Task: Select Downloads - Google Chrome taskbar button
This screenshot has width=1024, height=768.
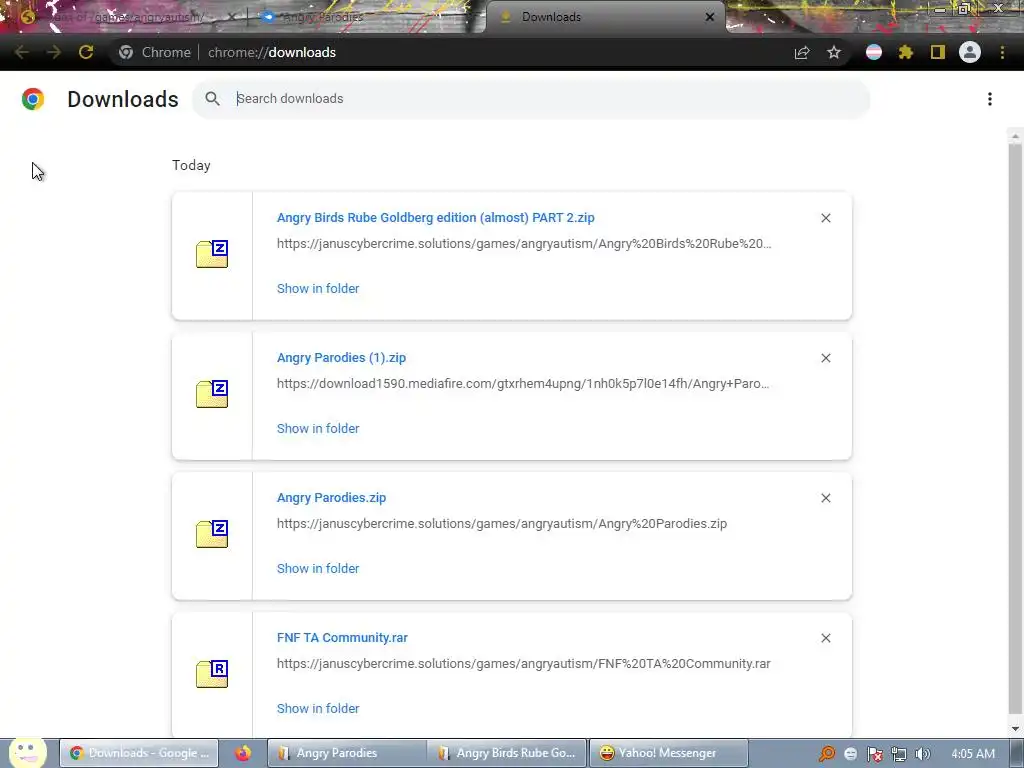Action: coord(139,753)
